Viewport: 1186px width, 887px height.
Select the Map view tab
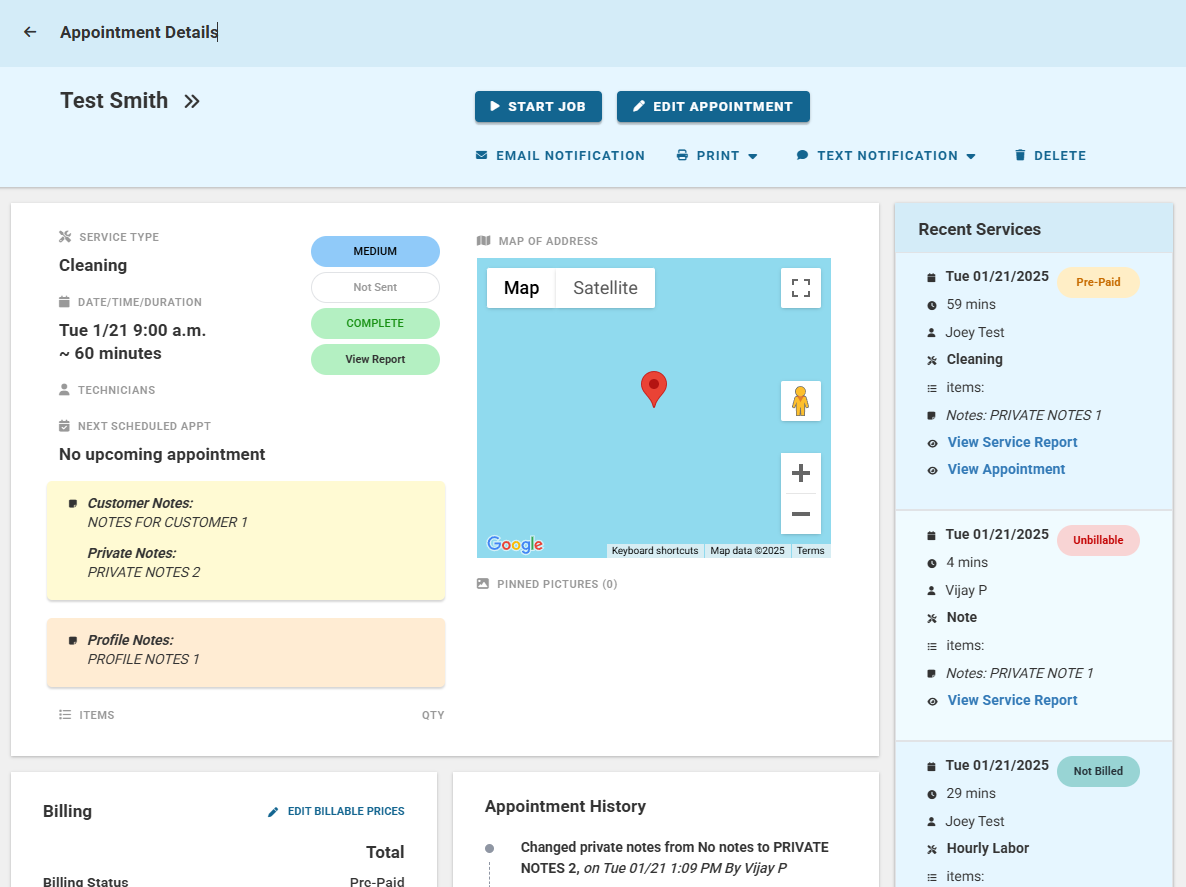click(521, 288)
